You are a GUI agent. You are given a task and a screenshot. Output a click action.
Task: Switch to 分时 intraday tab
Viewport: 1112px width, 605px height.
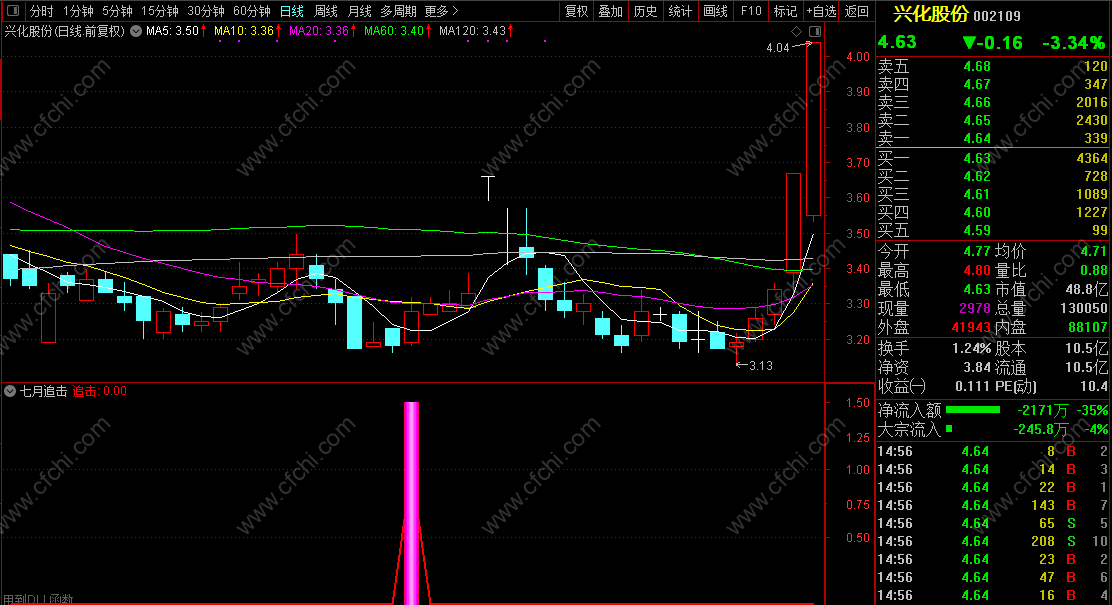click(x=42, y=11)
